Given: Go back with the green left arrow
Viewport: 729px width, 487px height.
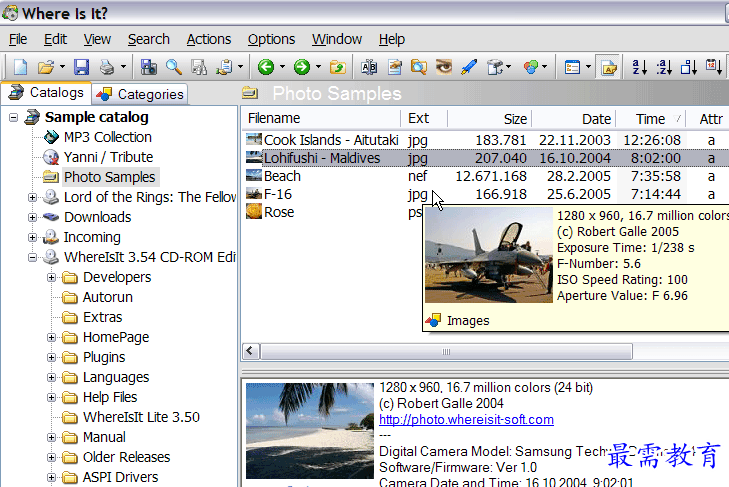Looking at the screenshot, I should [x=266, y=67].
